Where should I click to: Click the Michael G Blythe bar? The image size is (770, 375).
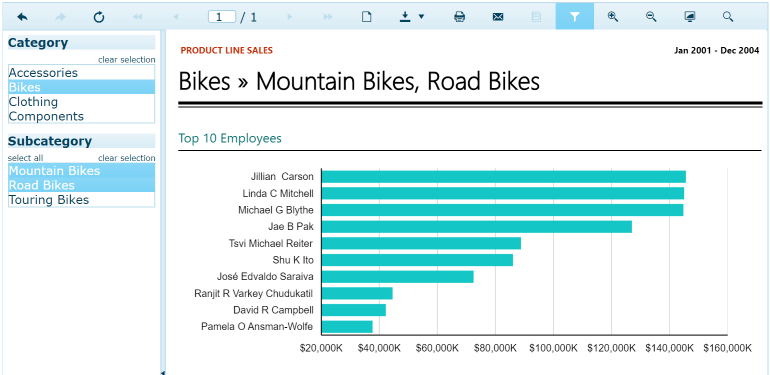click(x=502, y=210)
